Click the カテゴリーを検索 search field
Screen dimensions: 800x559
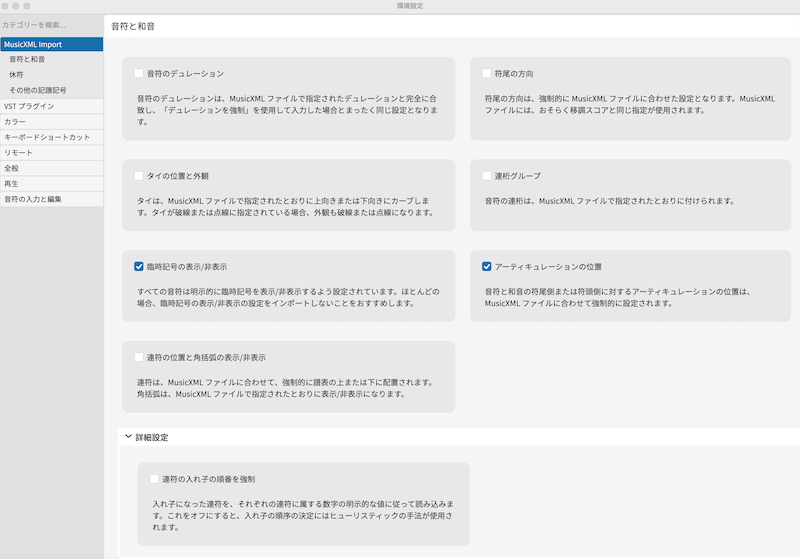pos(50,24)
